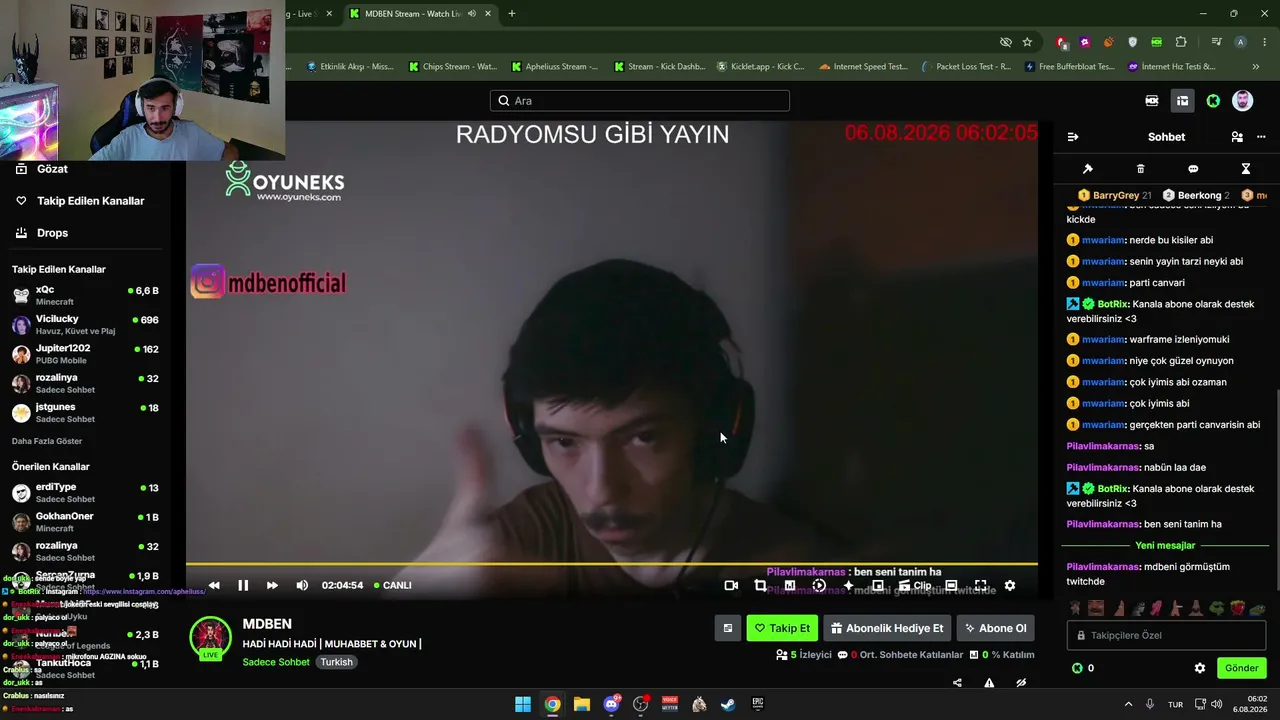The width and height of the screenshot is (1280, 720).
Task: Click the chat message input field
Action: pos(1166,635)
